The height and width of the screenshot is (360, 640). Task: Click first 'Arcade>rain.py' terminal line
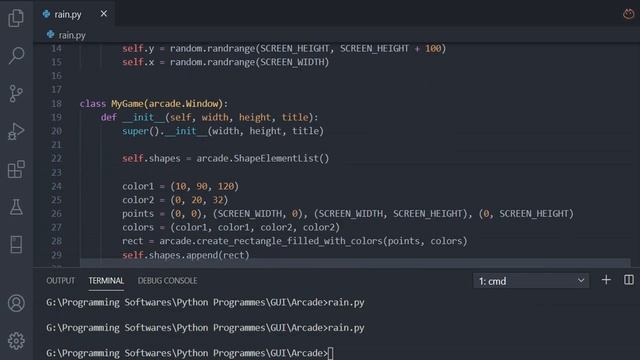tap(205, 302)
